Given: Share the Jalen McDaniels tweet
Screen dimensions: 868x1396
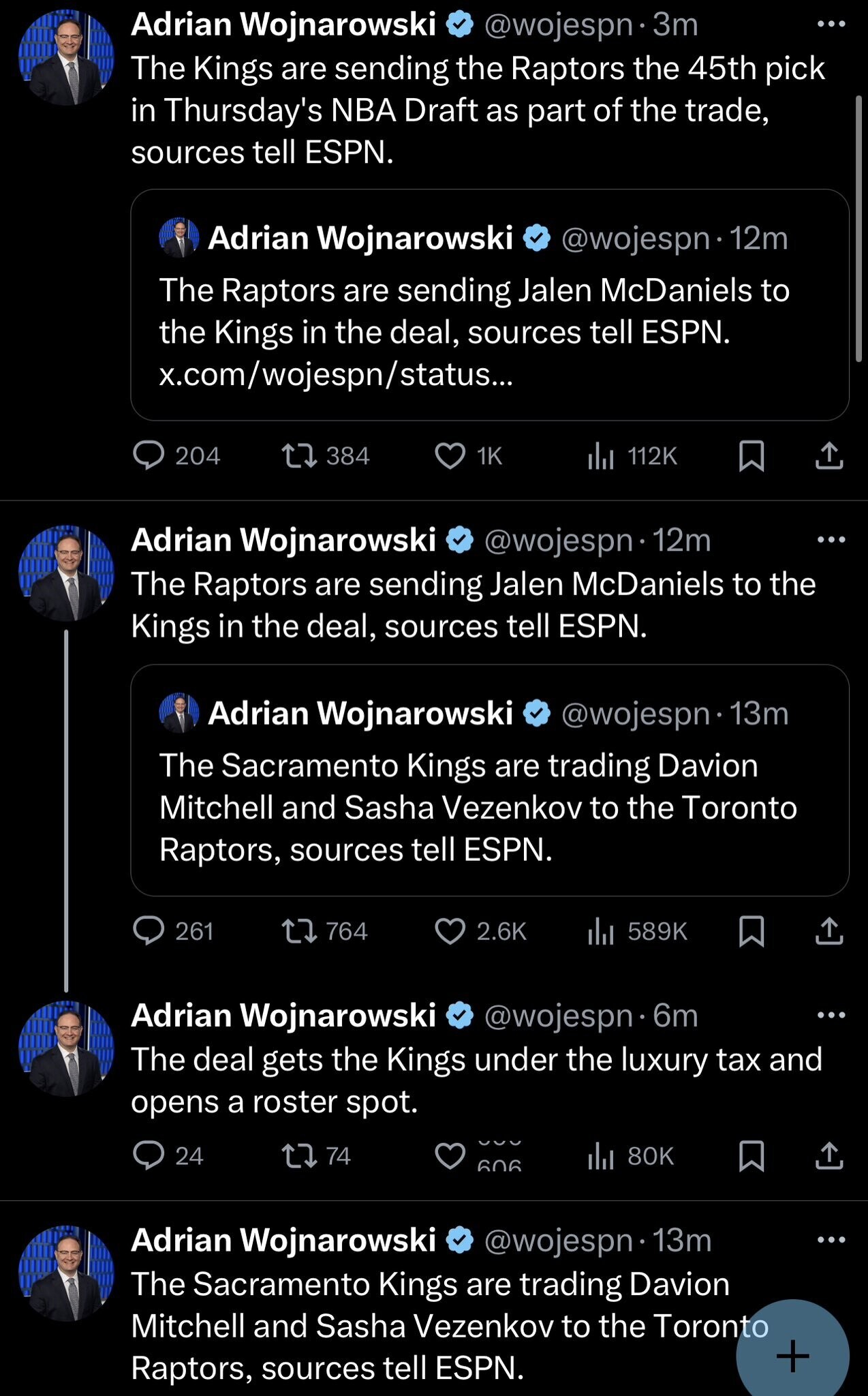Looking at the screenshot, I should coord(829,931).
